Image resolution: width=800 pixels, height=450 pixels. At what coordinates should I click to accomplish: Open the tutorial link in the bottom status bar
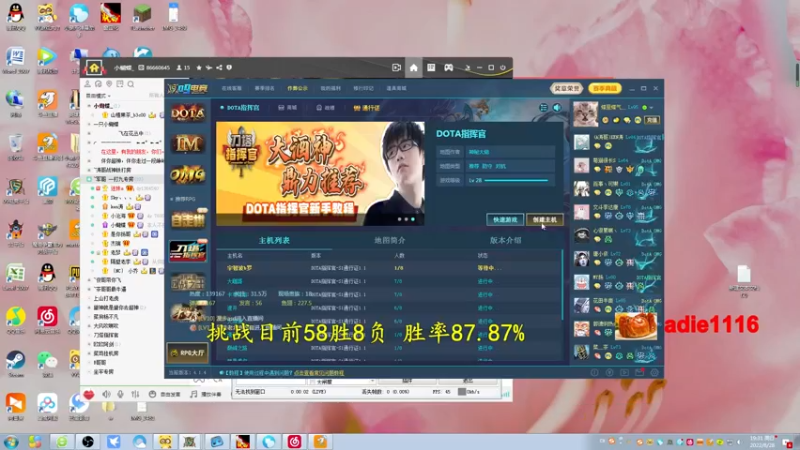click(x=319, y=373)
